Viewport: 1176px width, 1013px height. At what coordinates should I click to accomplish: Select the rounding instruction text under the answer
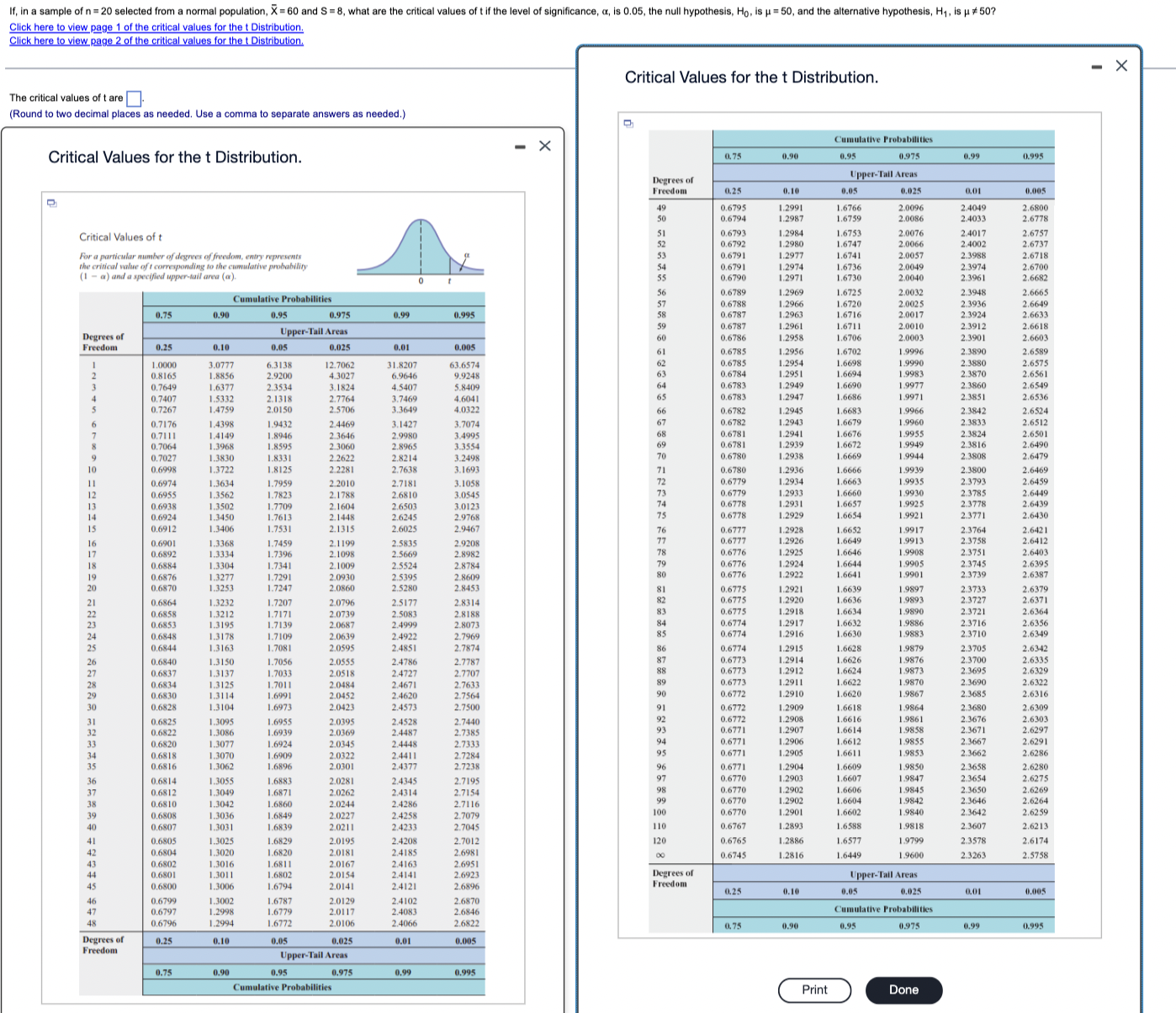pyautogui.click(x=207, y=114)
